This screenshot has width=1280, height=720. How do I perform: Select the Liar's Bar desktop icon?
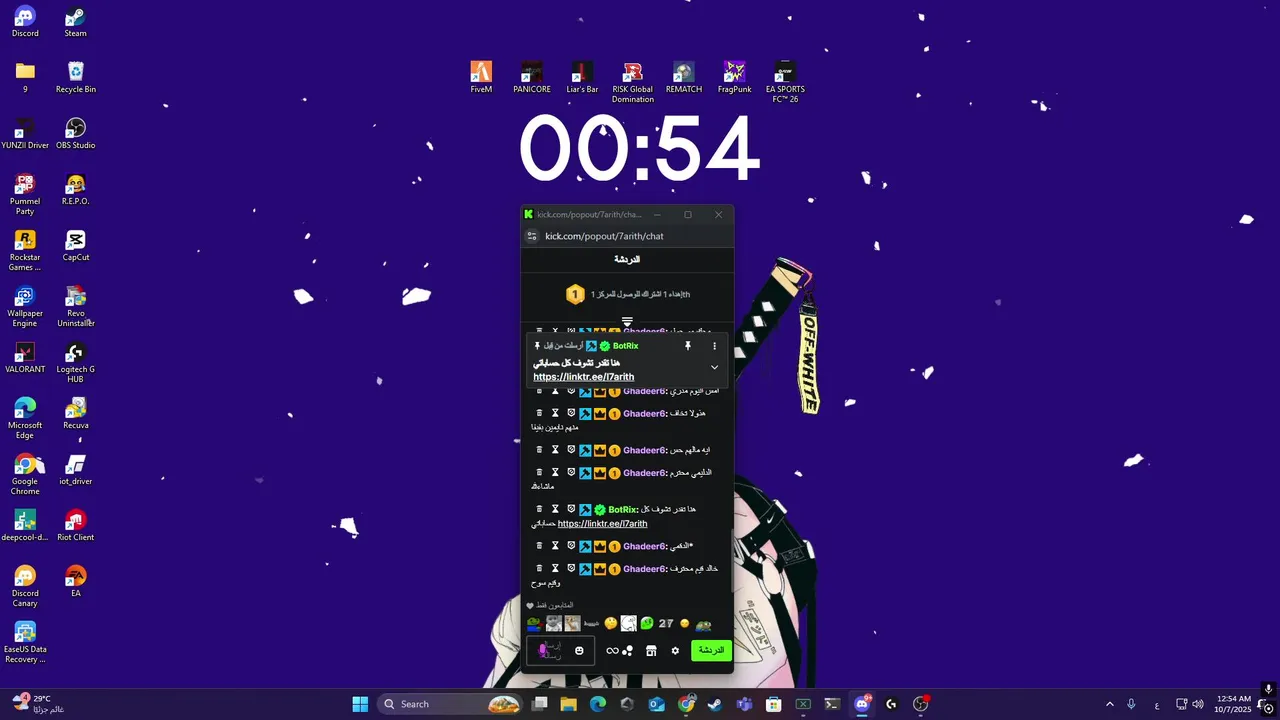tap(582, 78)
